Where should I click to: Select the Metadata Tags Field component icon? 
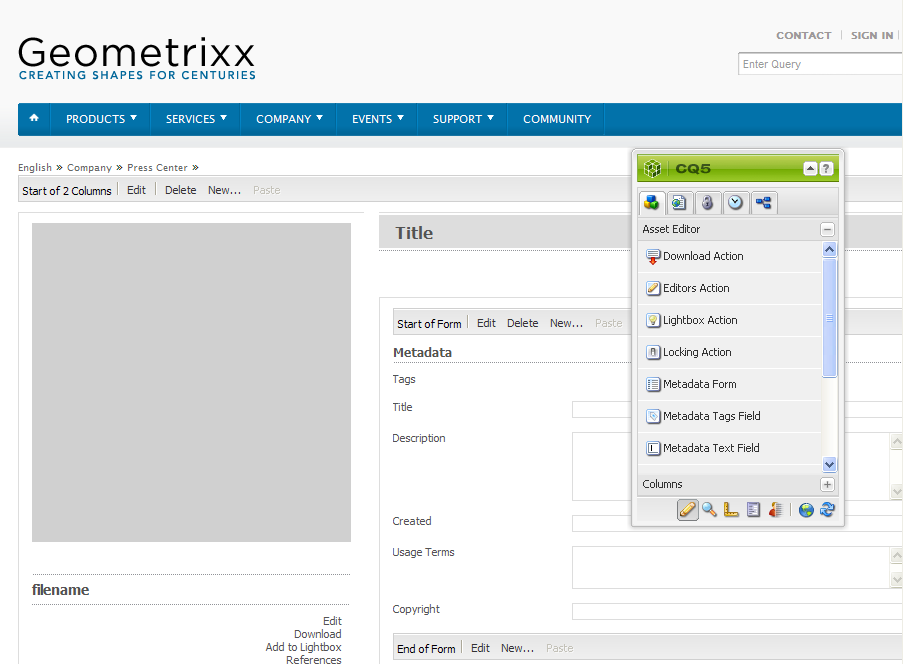[x=652, y=416]
